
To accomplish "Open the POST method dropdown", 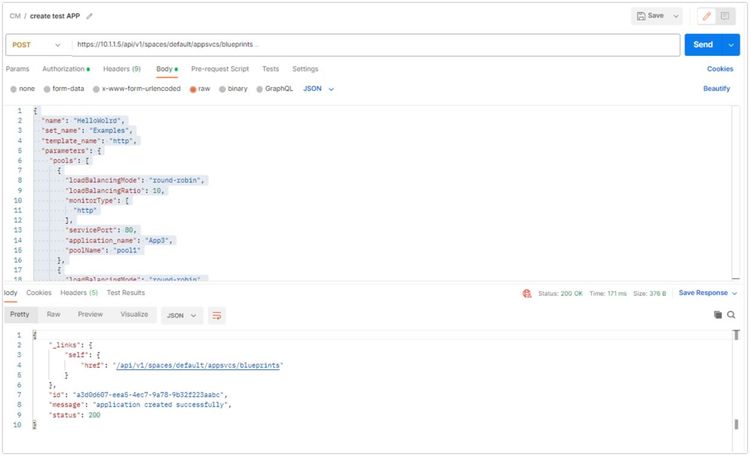I will 36,45.
